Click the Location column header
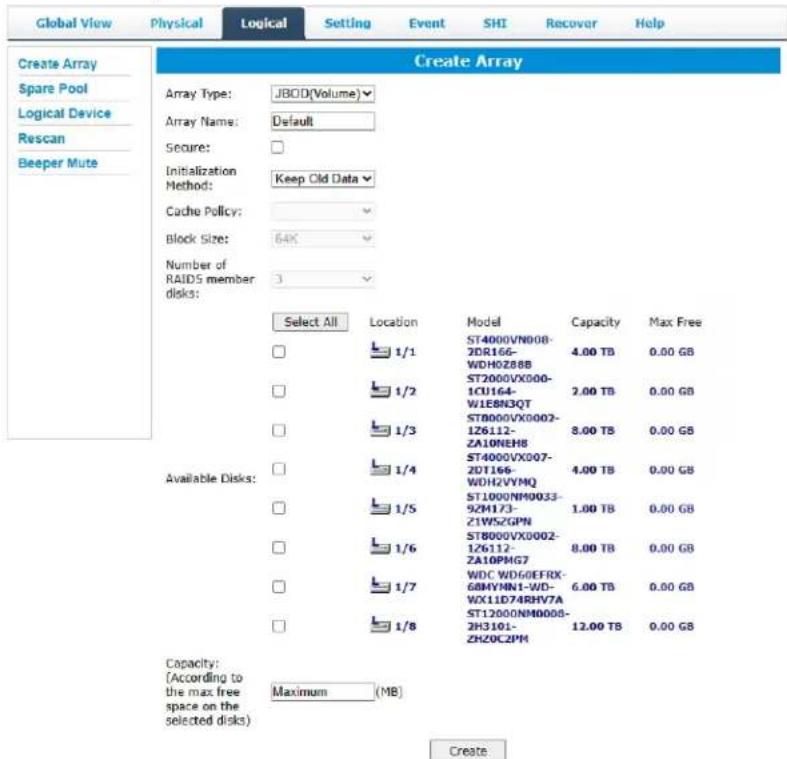This screenshot has width=787, height=759. tap(394, 322)
